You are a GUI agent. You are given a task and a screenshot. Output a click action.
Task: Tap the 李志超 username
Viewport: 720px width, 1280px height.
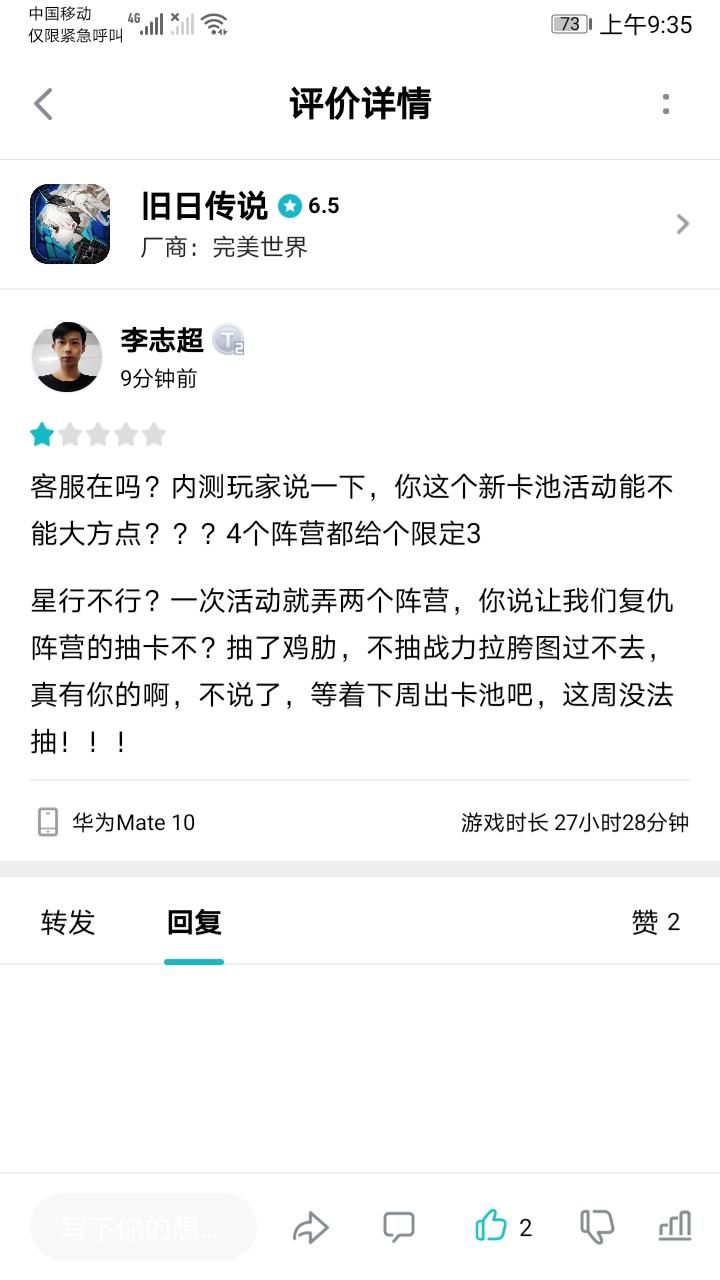click(162, 341)
